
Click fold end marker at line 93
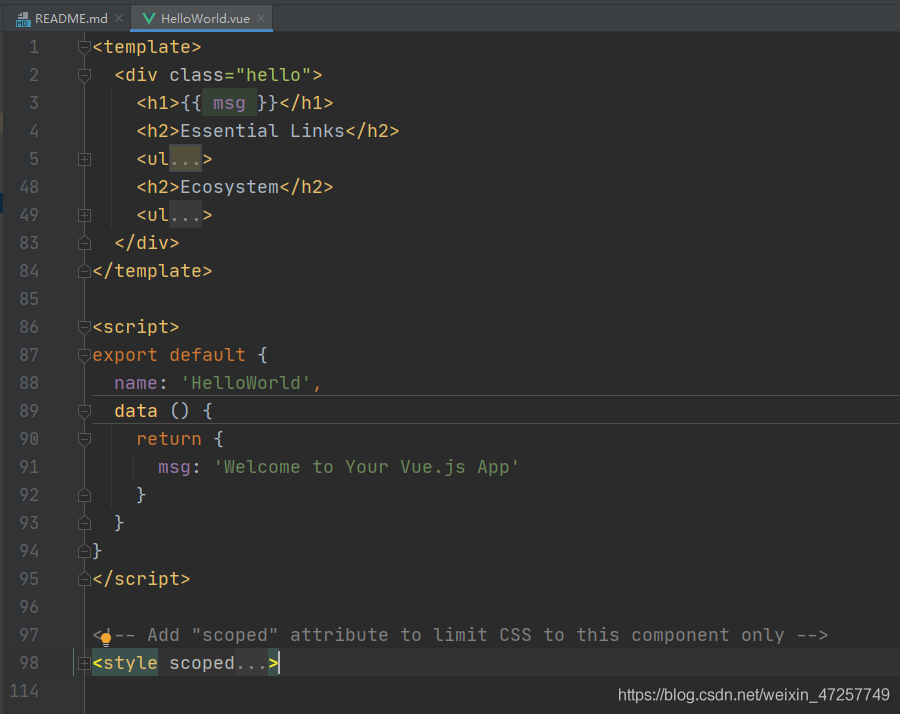click(x=84, y=523)
